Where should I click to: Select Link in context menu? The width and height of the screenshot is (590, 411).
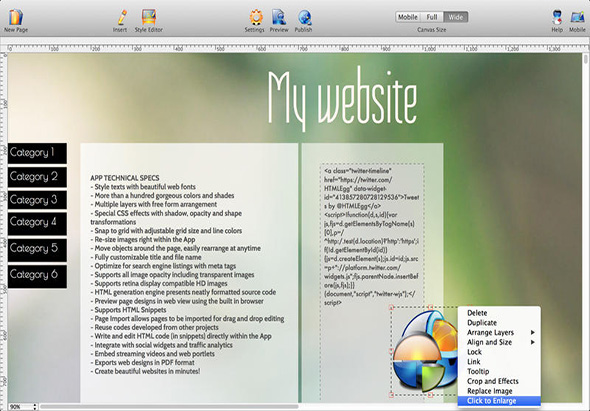[x=499, y=362]
